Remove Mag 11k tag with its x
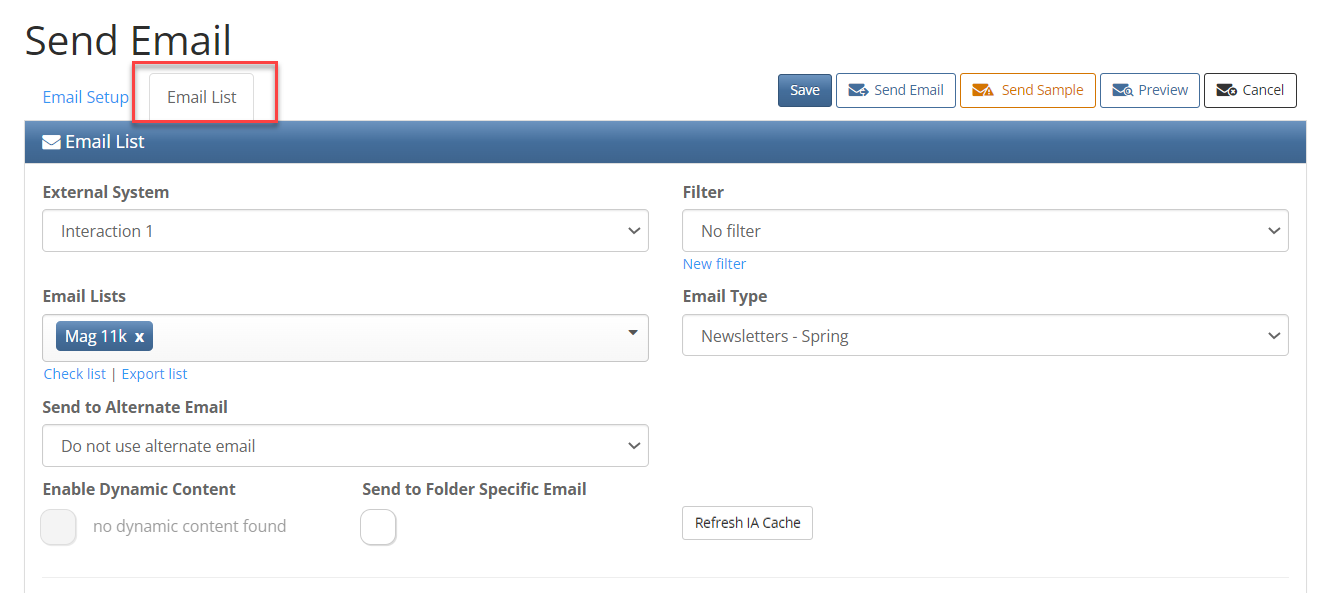The width and height of the screenshot is (1329, 593). point(139,337)
